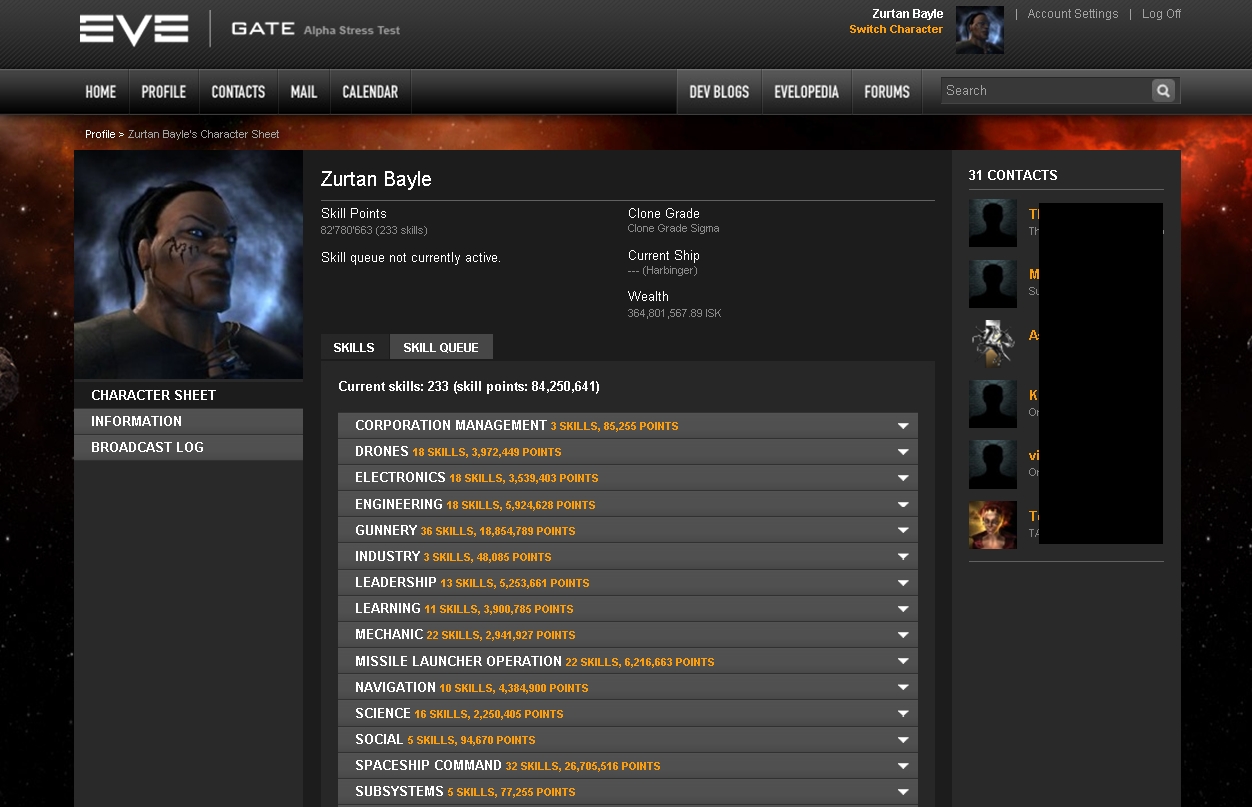Expand Gunnery skill group arrow

[903, 531]
